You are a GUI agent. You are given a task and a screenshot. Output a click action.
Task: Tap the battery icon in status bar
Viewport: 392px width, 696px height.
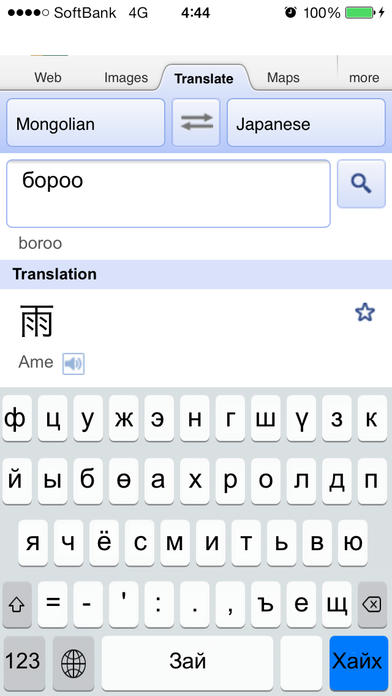(x=360, y=13)
